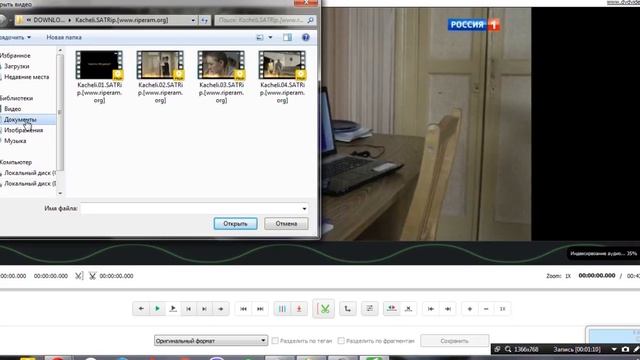Open the 'Оригинальный формат' format dropdown
The image size is (640, 360).
click(x=211, y=340)
